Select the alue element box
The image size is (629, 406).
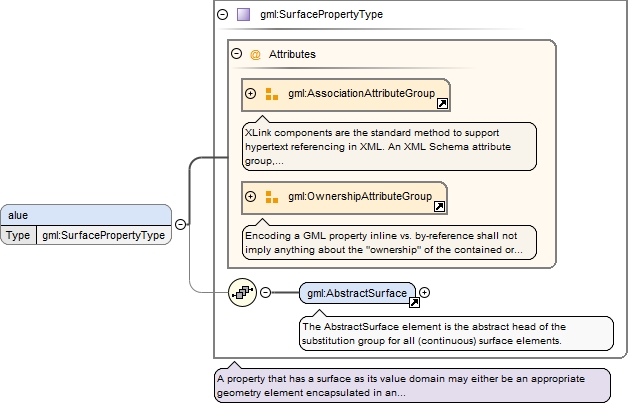85,215
